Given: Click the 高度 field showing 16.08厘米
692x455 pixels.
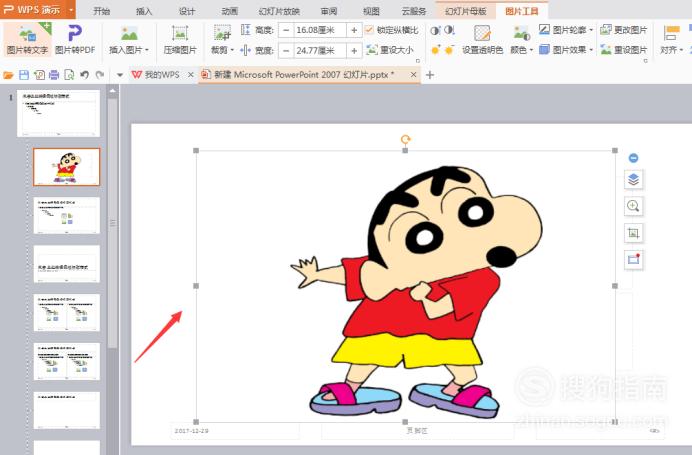Looking at the screenshot, I should [x=320, y=30].
